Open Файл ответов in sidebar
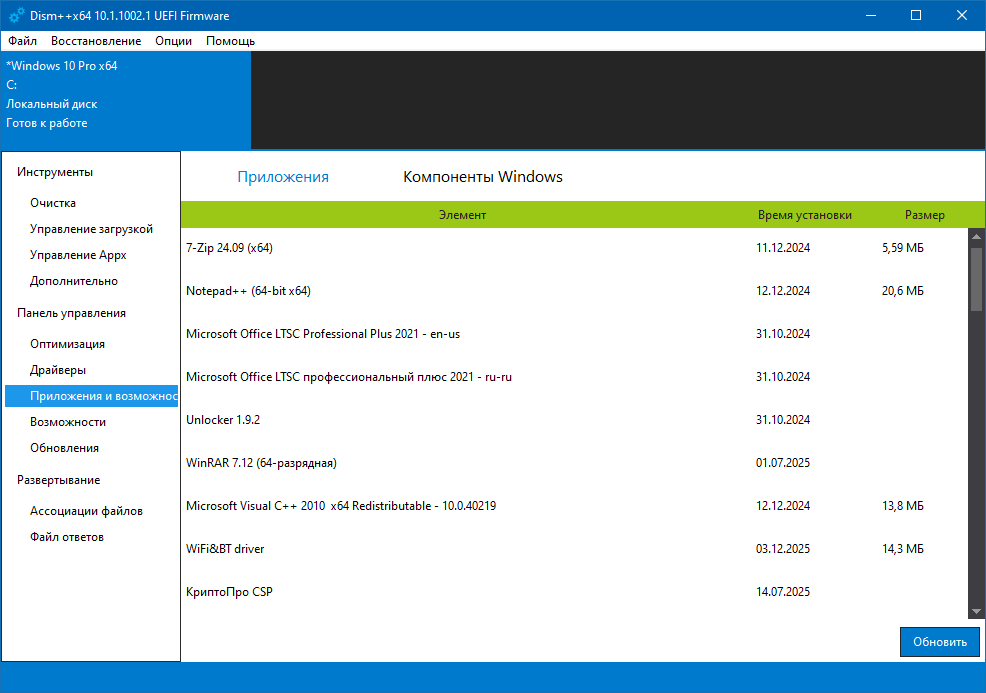The width and height of the screenshot is (986, 693). tap(67, 537)
